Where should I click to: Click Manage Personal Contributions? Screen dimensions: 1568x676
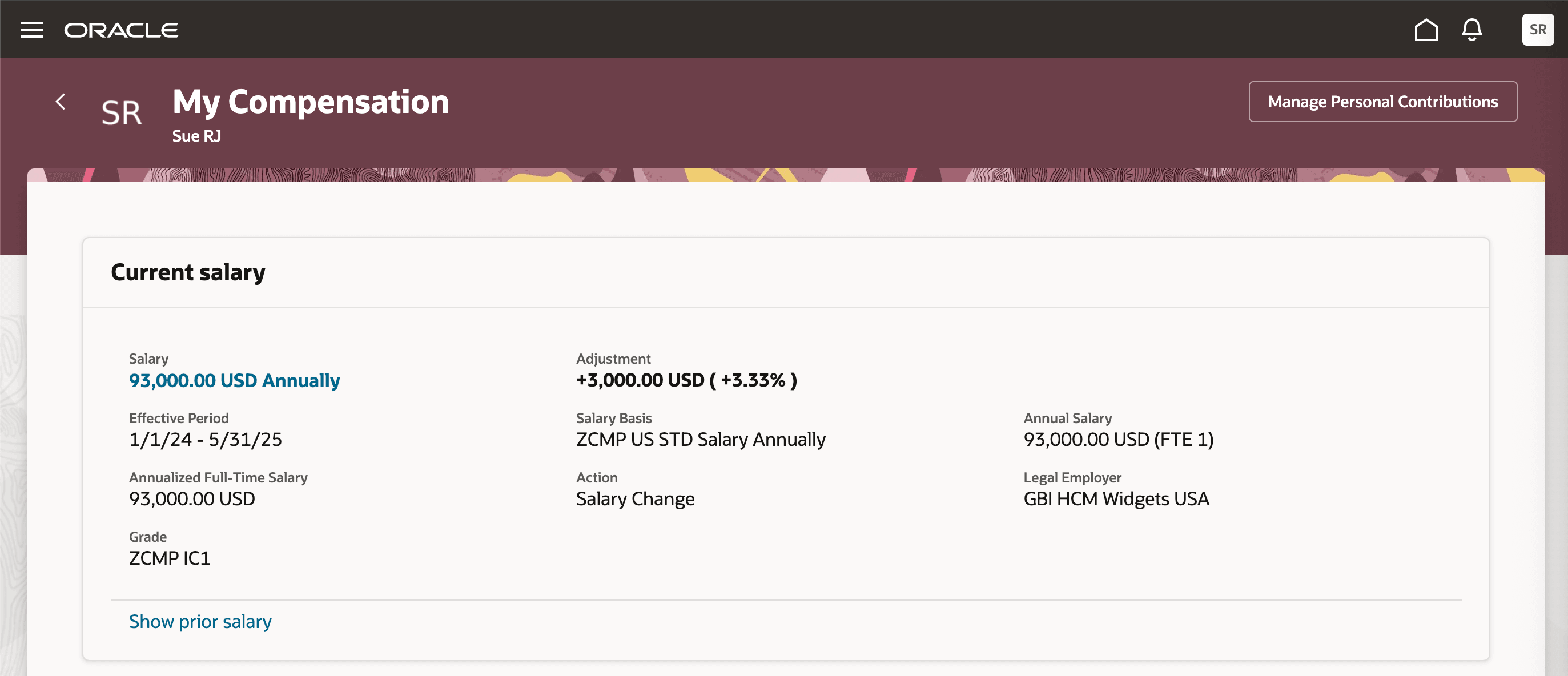tap(1382, 101)
